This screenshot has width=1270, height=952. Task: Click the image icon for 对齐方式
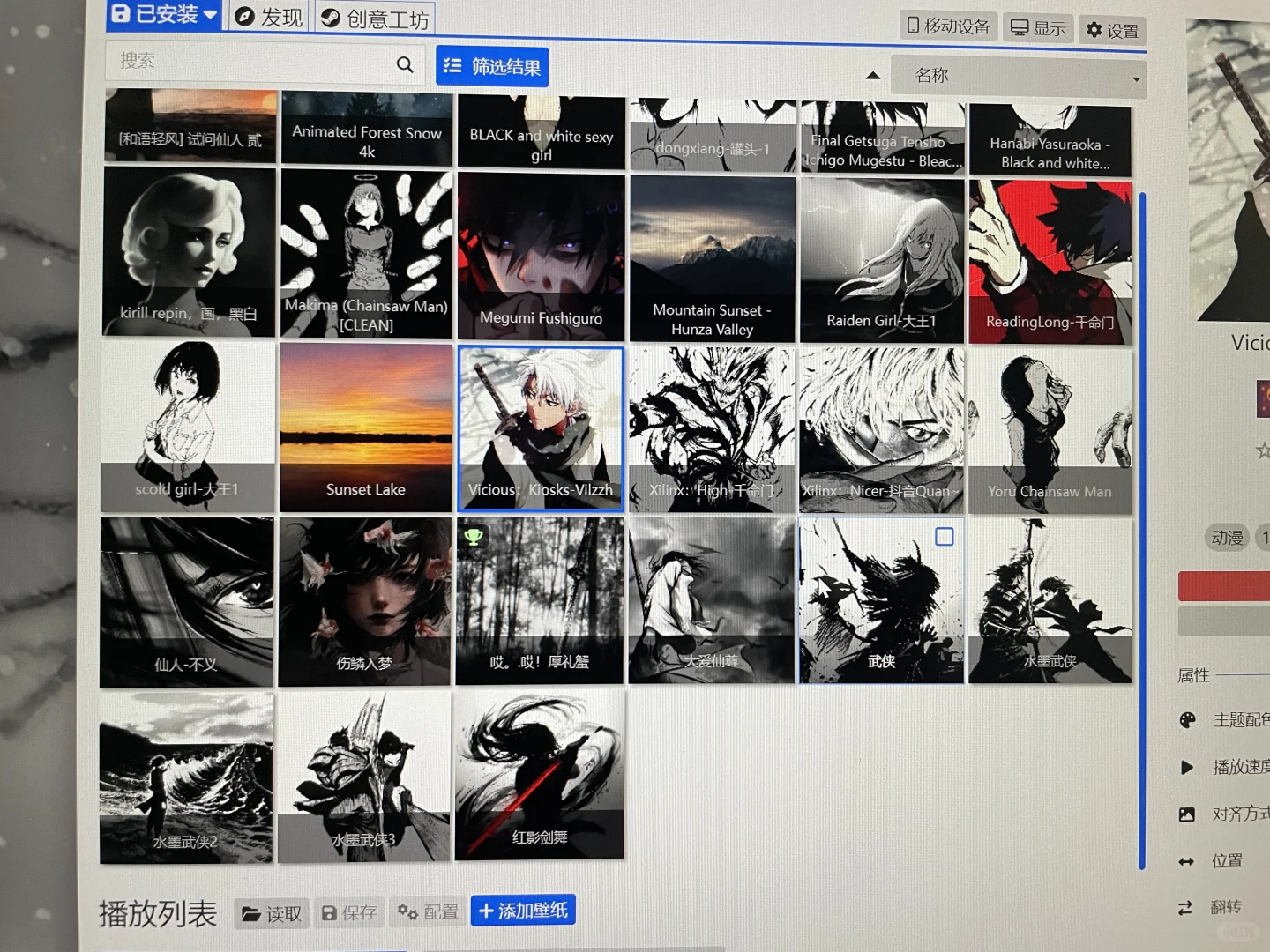point(1187,814)
